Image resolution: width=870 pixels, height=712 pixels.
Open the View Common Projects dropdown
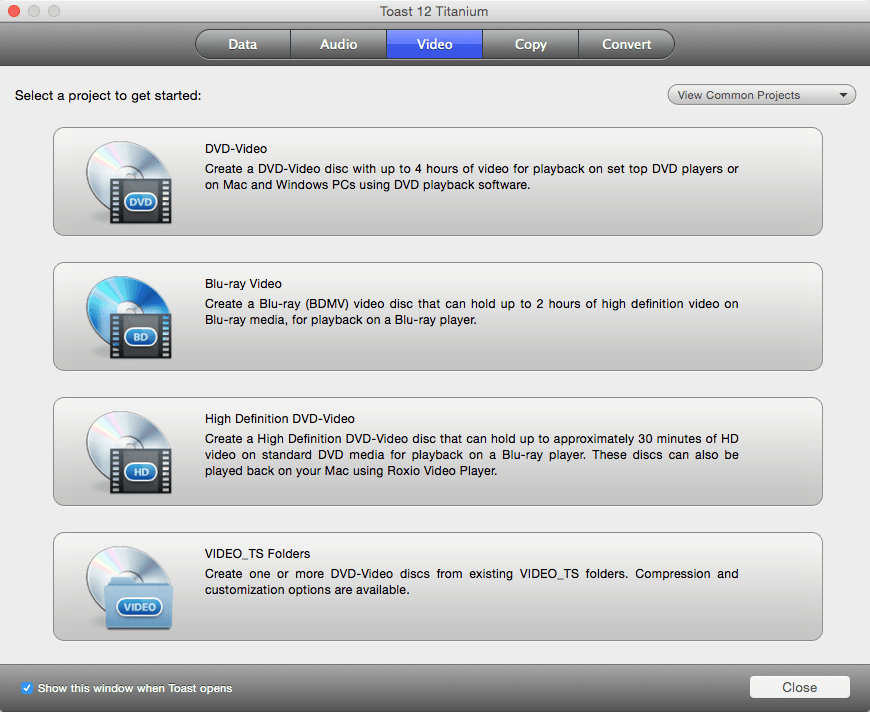point(761,95)
